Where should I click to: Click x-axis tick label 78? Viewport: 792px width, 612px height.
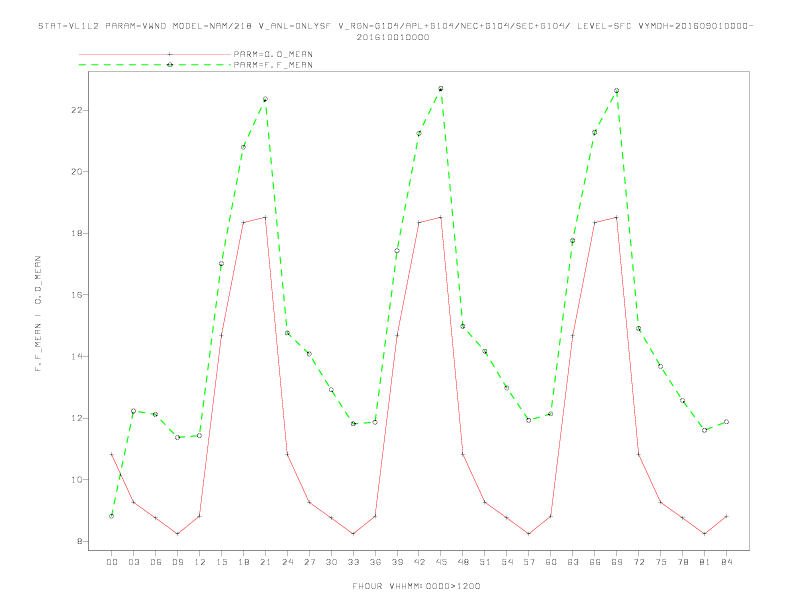point(682,562)
